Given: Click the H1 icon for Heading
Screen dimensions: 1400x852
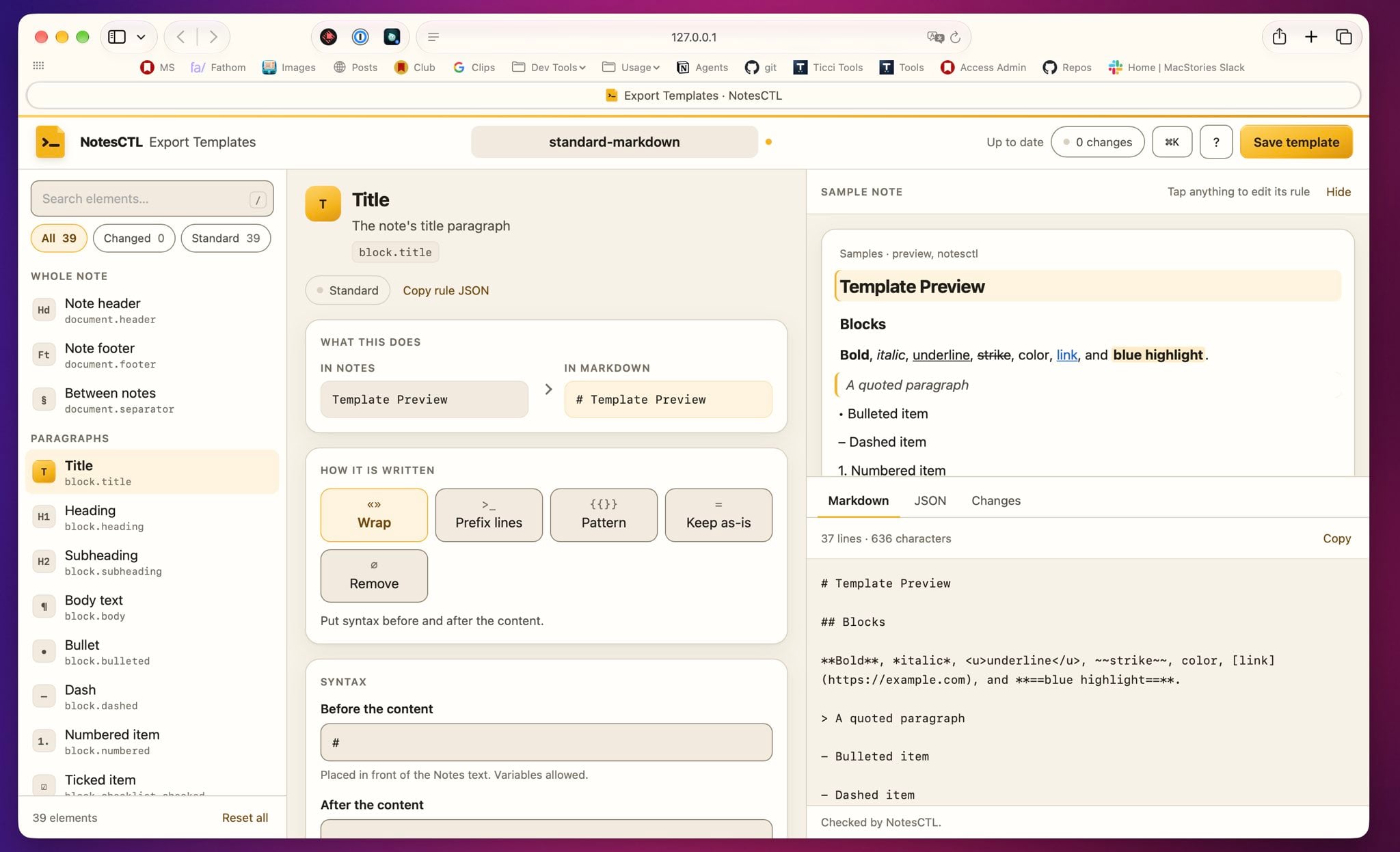Looking at the screenshot, I should click(44, 517).
